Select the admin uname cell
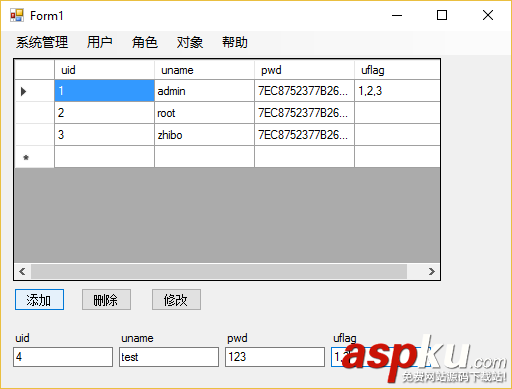The width and height of the screenshot is (512, 389). 204,91
